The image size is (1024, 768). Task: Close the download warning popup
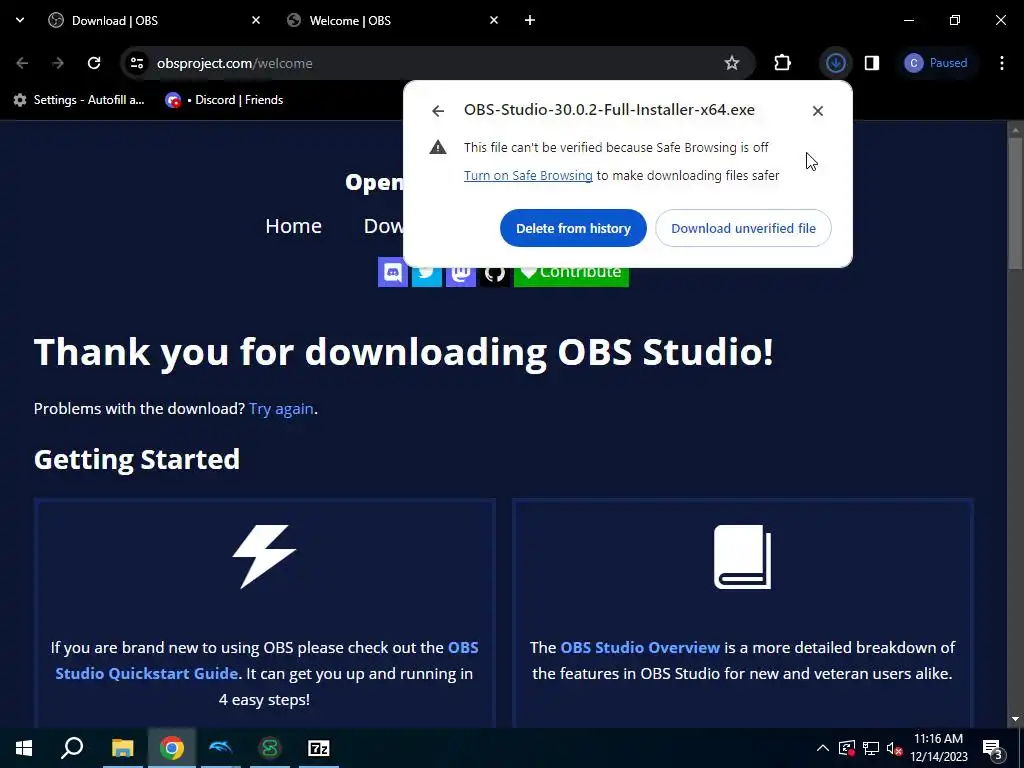point(818,111)
